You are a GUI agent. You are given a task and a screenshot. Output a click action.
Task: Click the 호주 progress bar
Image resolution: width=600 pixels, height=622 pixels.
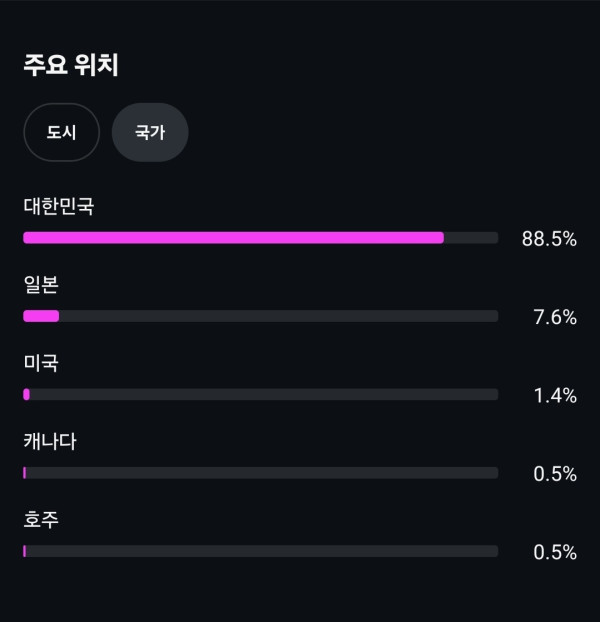point(260,551)
